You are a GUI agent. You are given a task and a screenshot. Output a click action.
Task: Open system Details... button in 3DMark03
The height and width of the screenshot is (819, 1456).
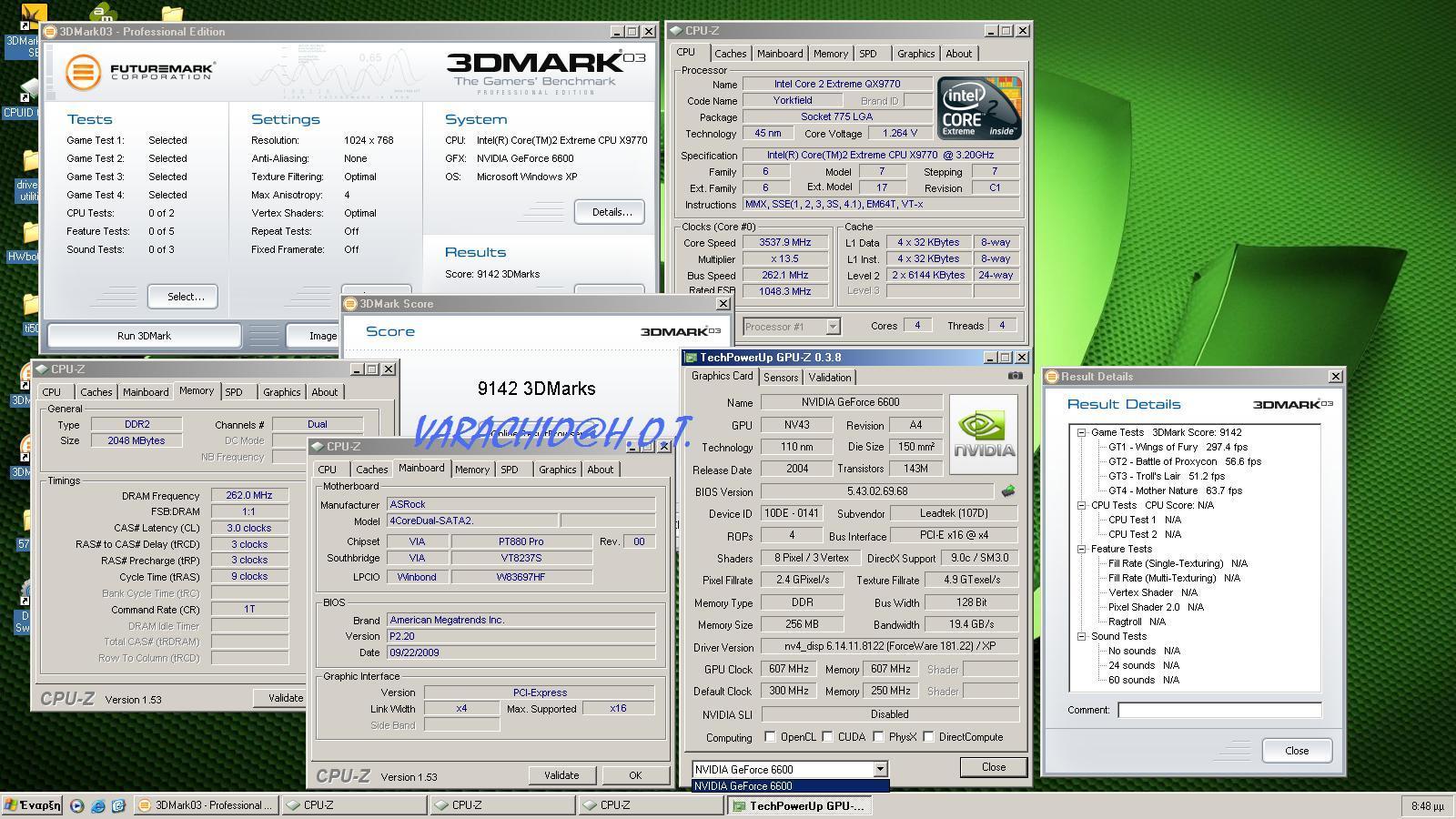click(610, 212)
